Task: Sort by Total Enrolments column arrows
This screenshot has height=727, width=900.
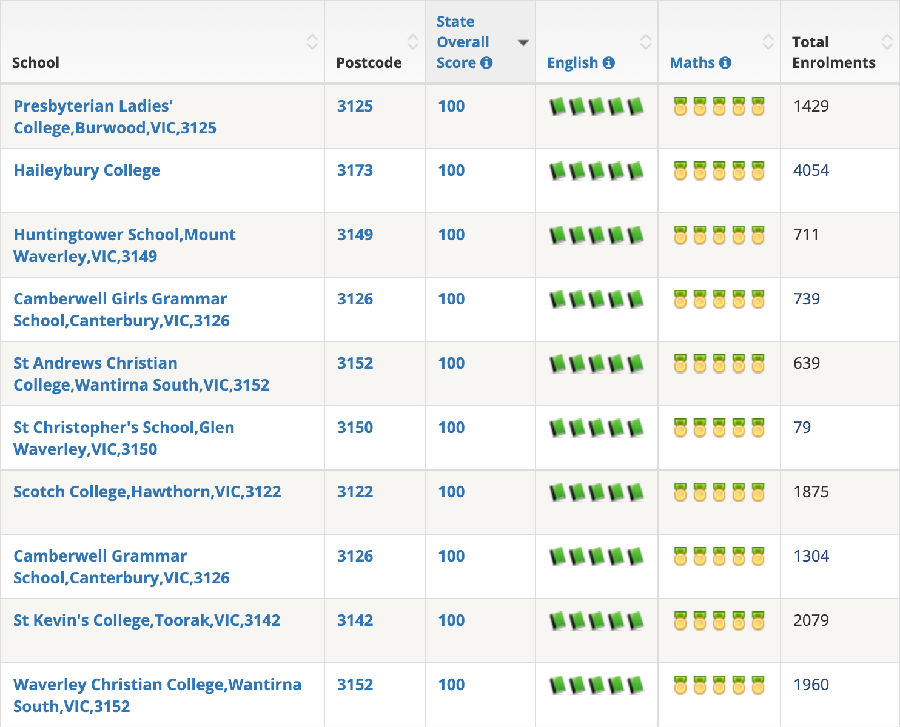Action: tap(887, 42)
